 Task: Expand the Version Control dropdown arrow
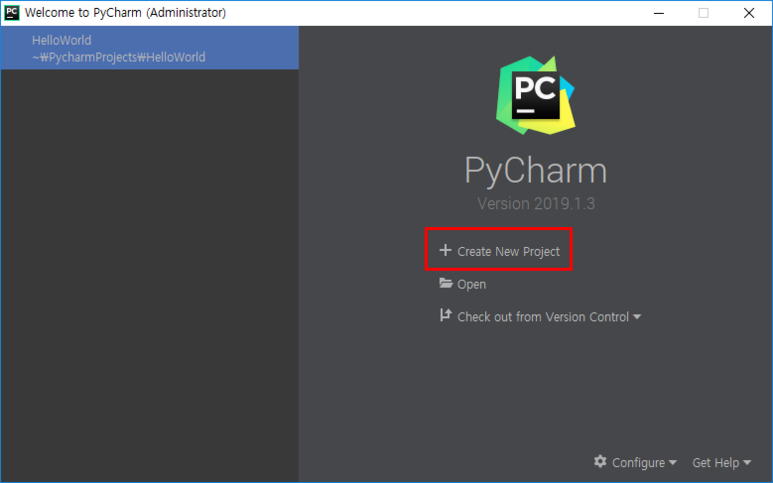coord(636,317)
